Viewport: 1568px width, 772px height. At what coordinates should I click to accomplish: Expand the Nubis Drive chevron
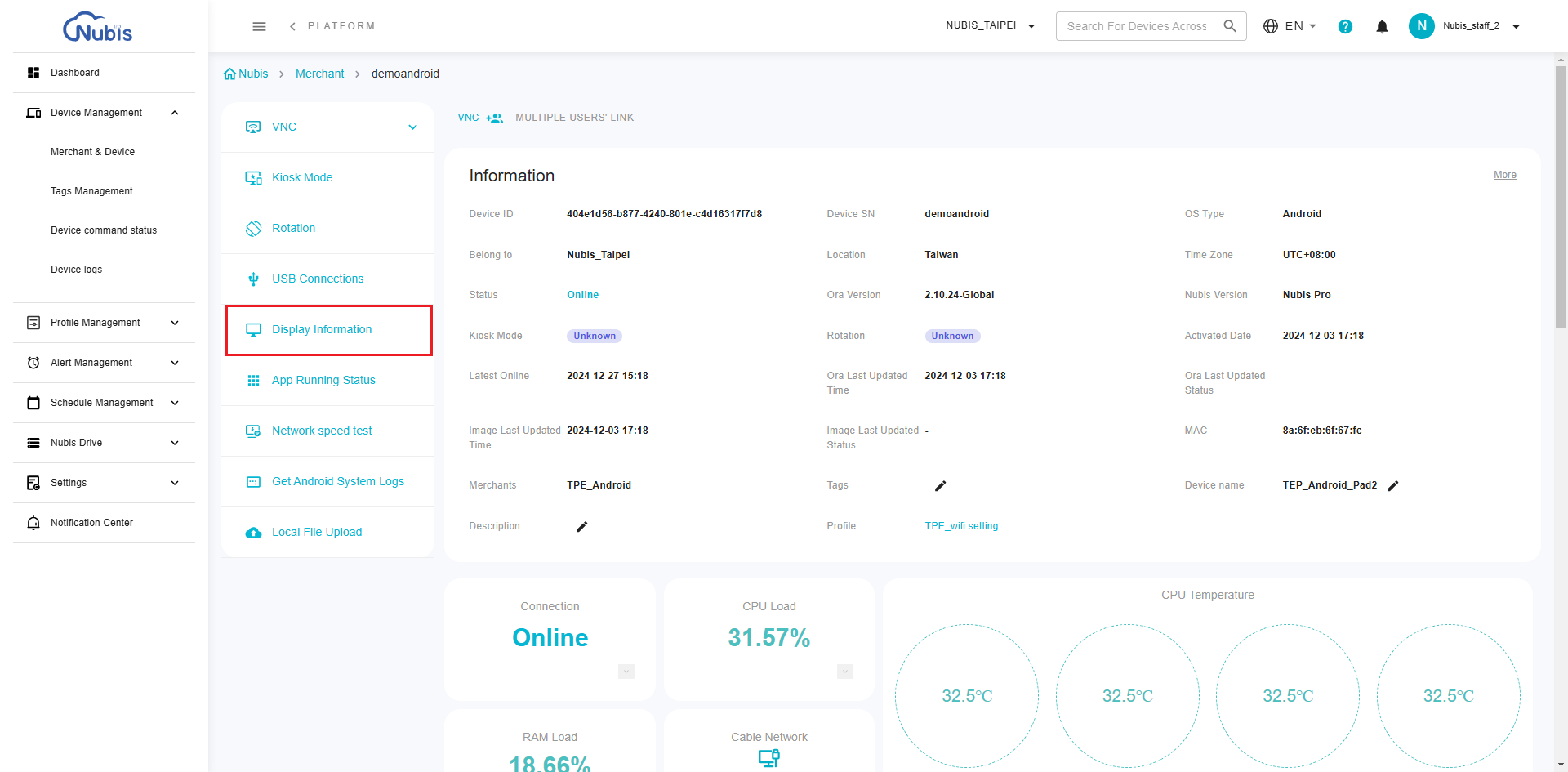pos(175,443)
